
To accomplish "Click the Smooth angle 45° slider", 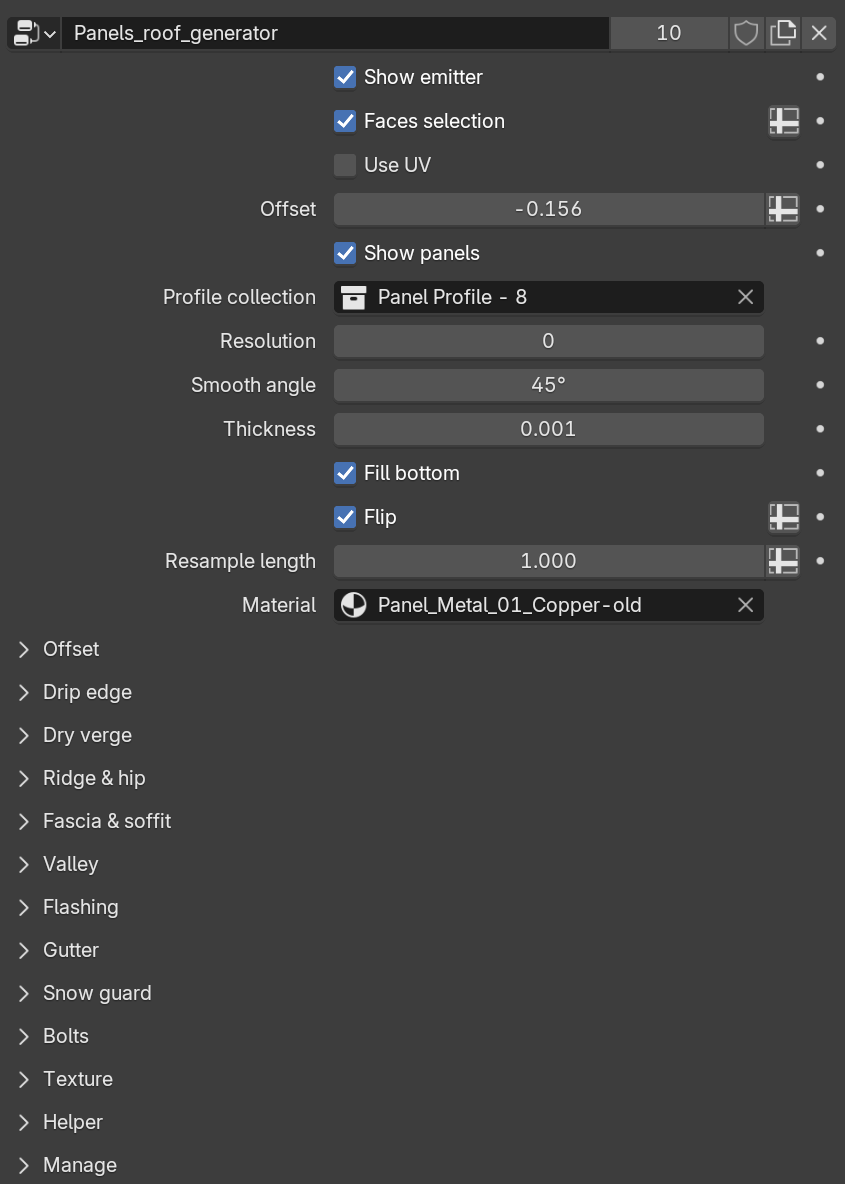I will [548, 385].
